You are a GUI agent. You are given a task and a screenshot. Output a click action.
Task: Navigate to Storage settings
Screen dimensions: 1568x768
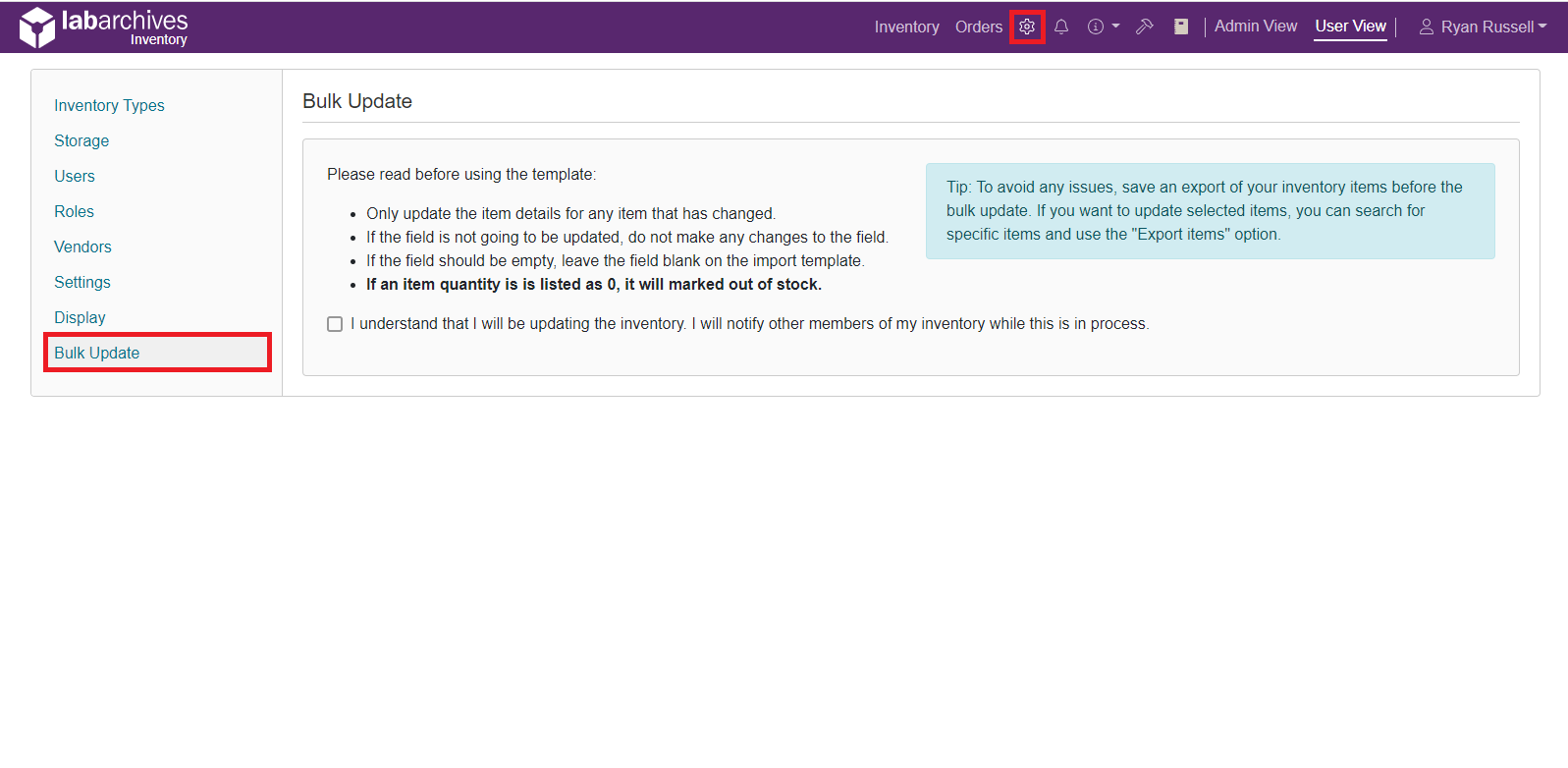(81, 140)
